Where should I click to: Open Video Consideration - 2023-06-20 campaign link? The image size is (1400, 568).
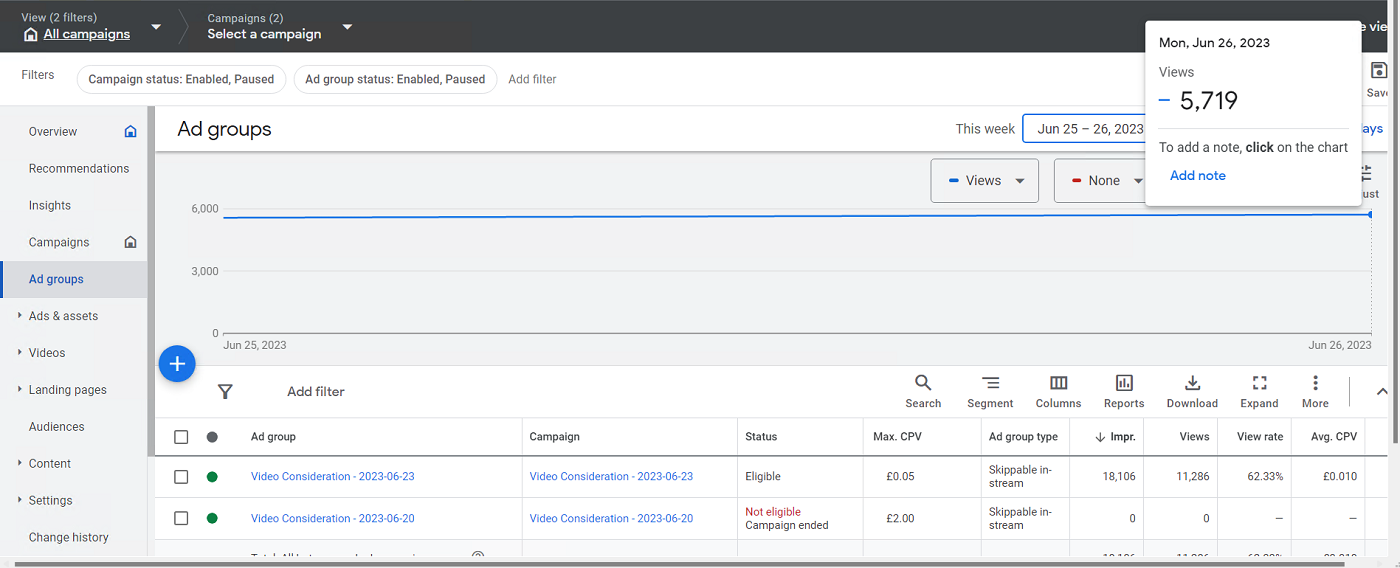point(611,519)
